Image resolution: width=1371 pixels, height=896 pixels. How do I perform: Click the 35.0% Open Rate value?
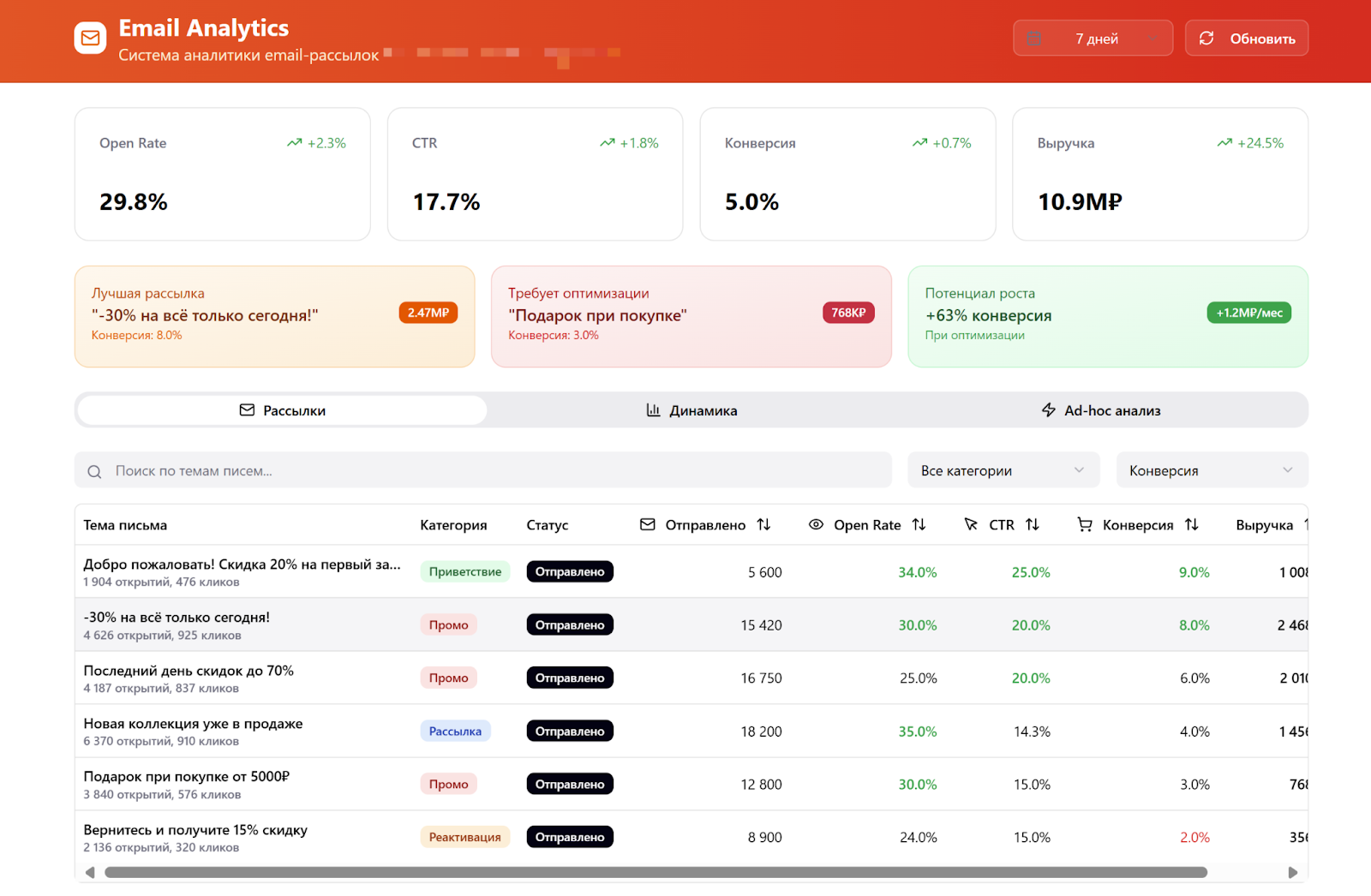coord(917,732)
